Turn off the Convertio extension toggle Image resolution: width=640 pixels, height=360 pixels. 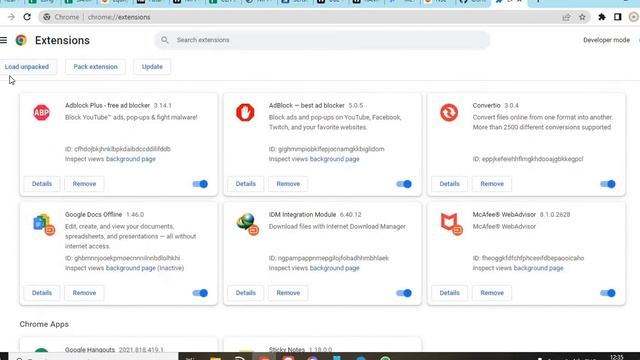tap(607, 184)
